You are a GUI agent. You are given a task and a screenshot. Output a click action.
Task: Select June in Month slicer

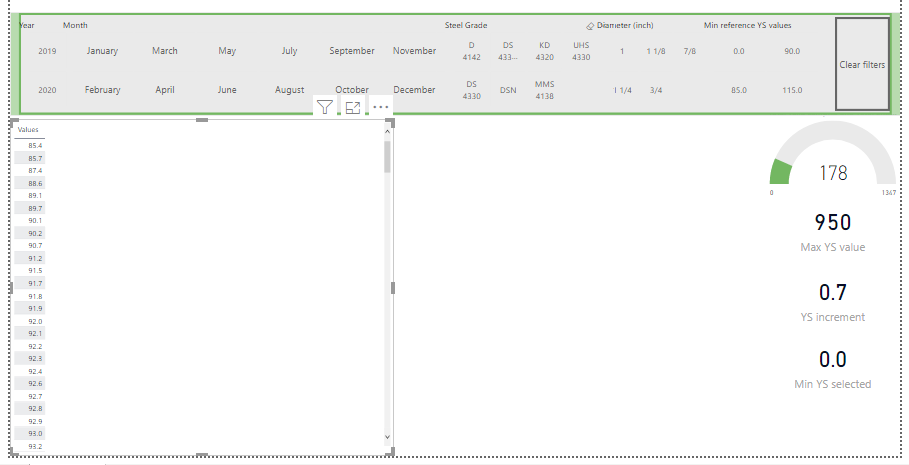point(227,90)
